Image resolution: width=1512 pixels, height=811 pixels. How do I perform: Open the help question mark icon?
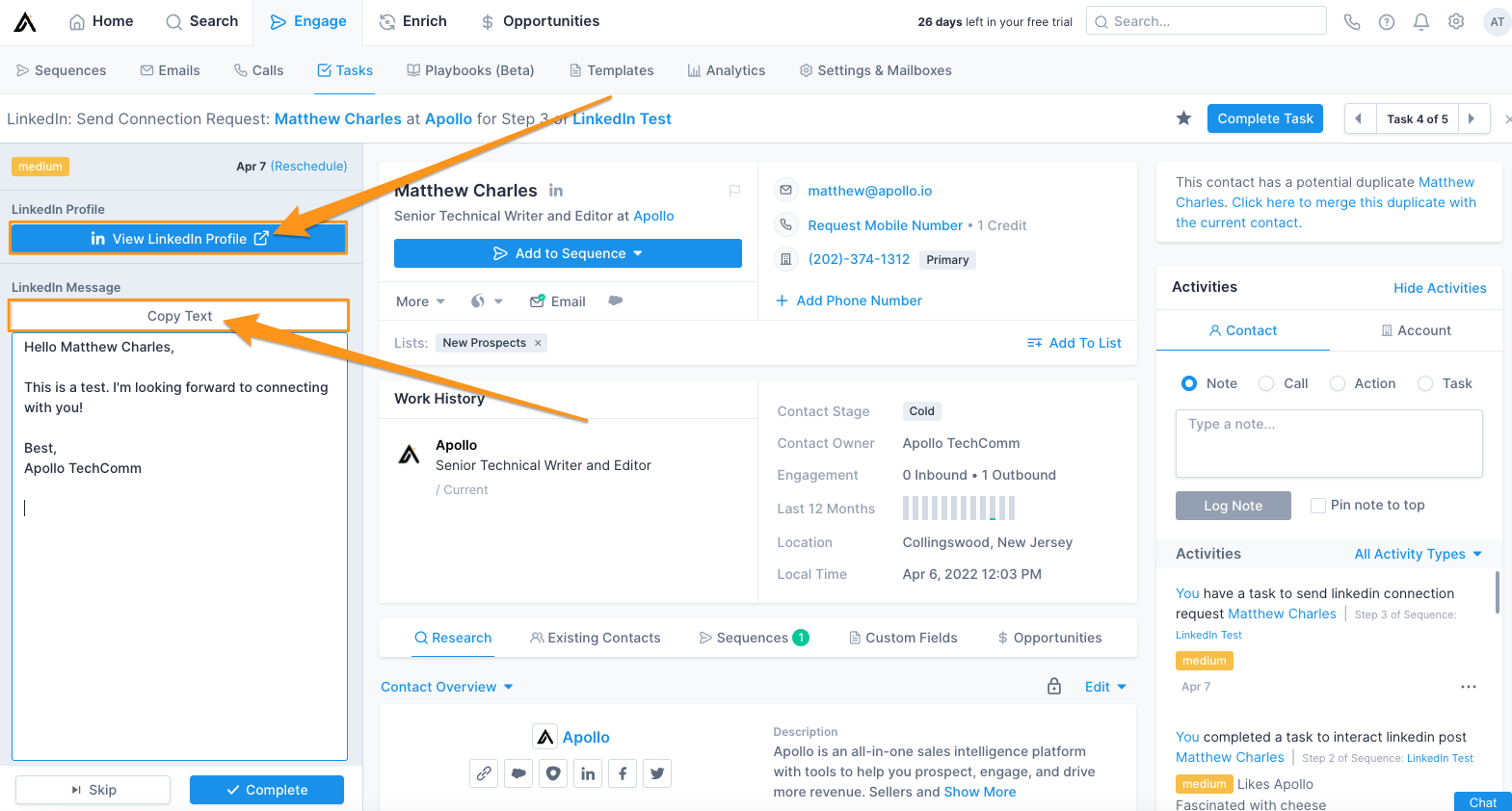pos(1387,22)
